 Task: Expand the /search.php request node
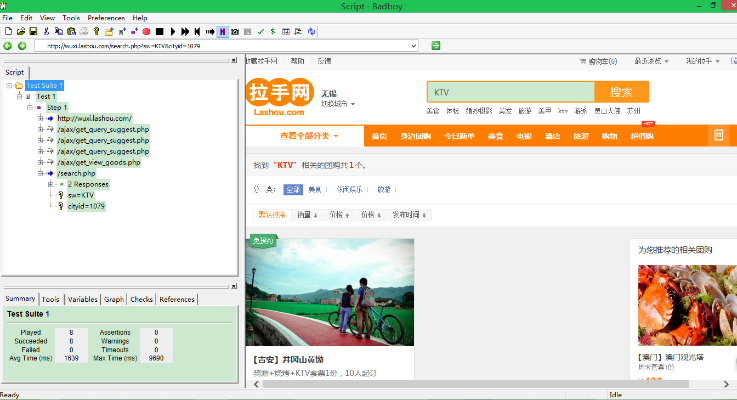click(40, 173)
